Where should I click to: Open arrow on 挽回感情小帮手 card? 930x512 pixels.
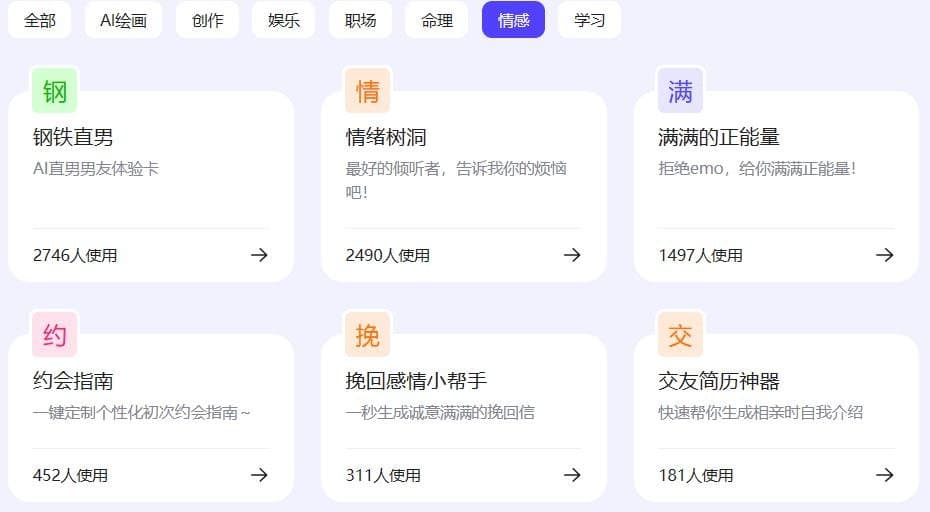(x=572, y=475)
